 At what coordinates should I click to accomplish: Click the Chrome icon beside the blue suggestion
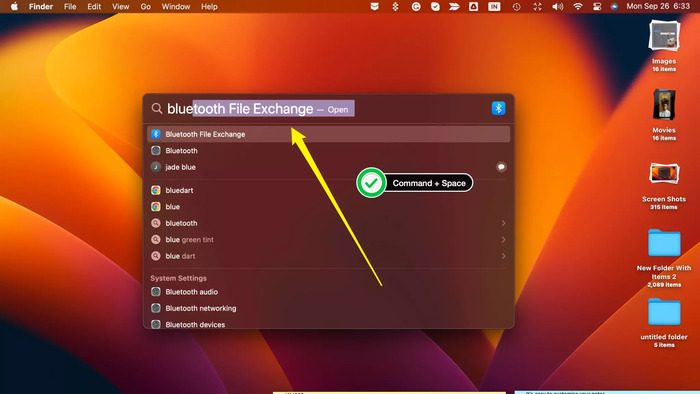tap(155, 207)
